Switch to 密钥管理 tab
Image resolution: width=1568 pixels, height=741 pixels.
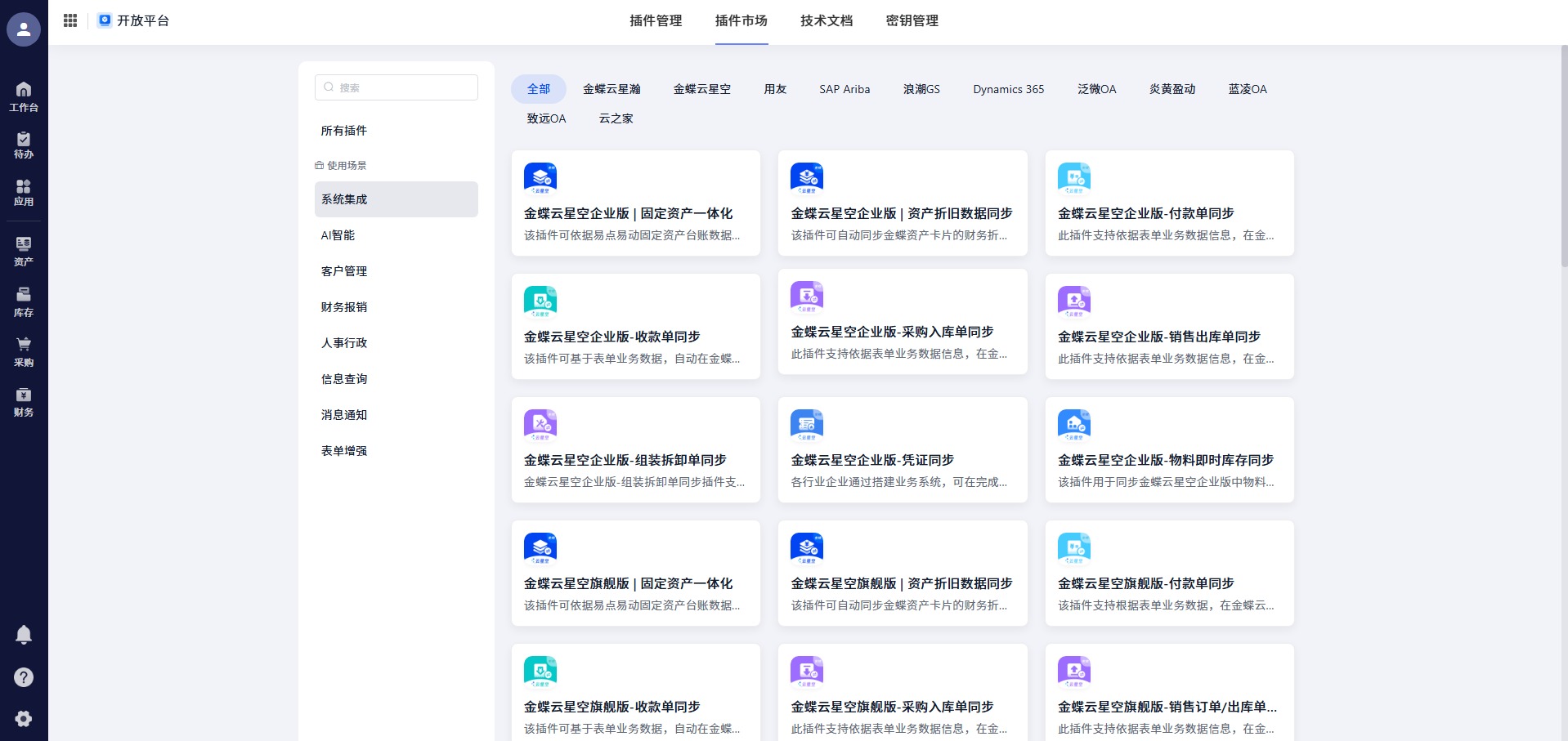point(912,21)
